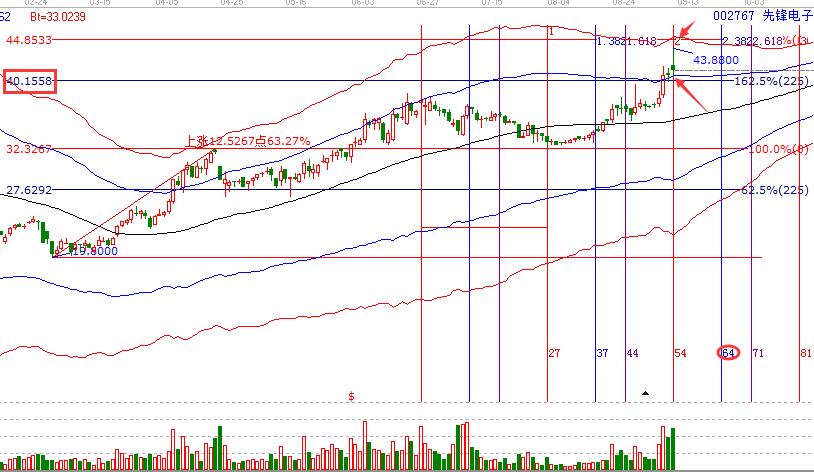Select the 上涨12.5267点63.27% annotation text

[246, 141]
